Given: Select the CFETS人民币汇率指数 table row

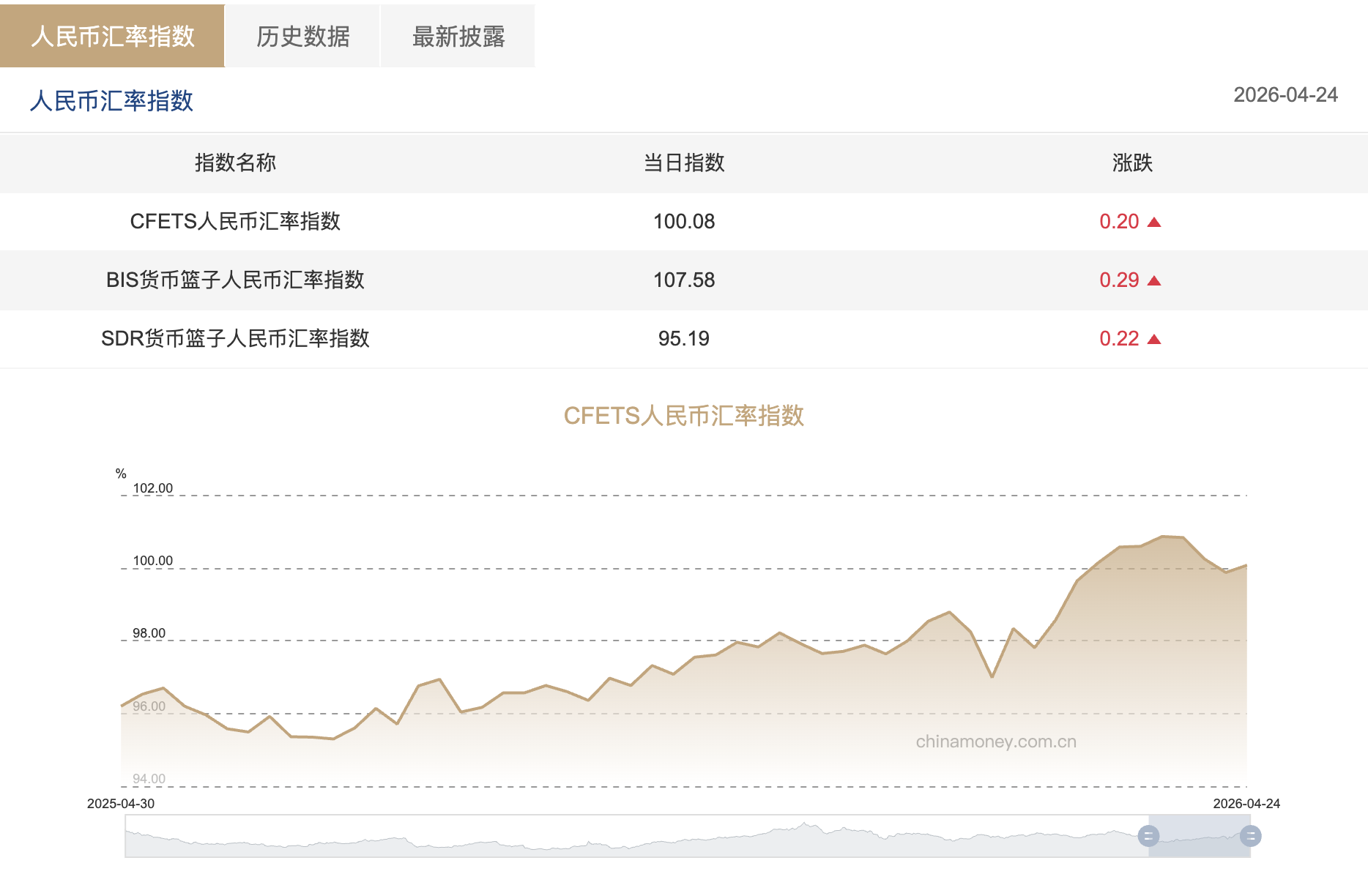Looking at the screenshot, I should click(236, 221).
